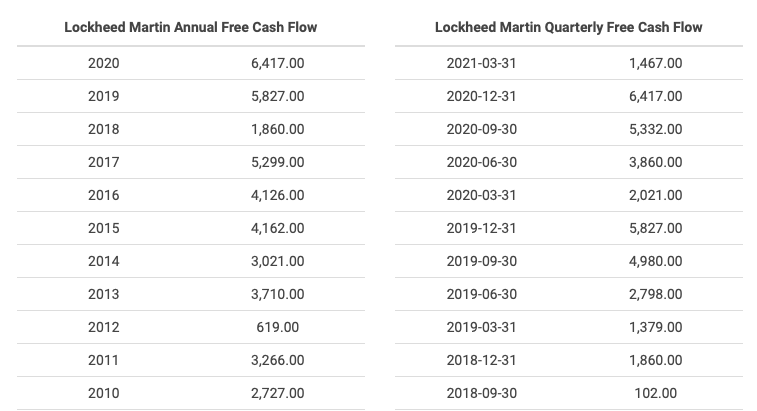757x411 pixels.
Task: Click the 619.00 annual value
Action: point(278,327)
